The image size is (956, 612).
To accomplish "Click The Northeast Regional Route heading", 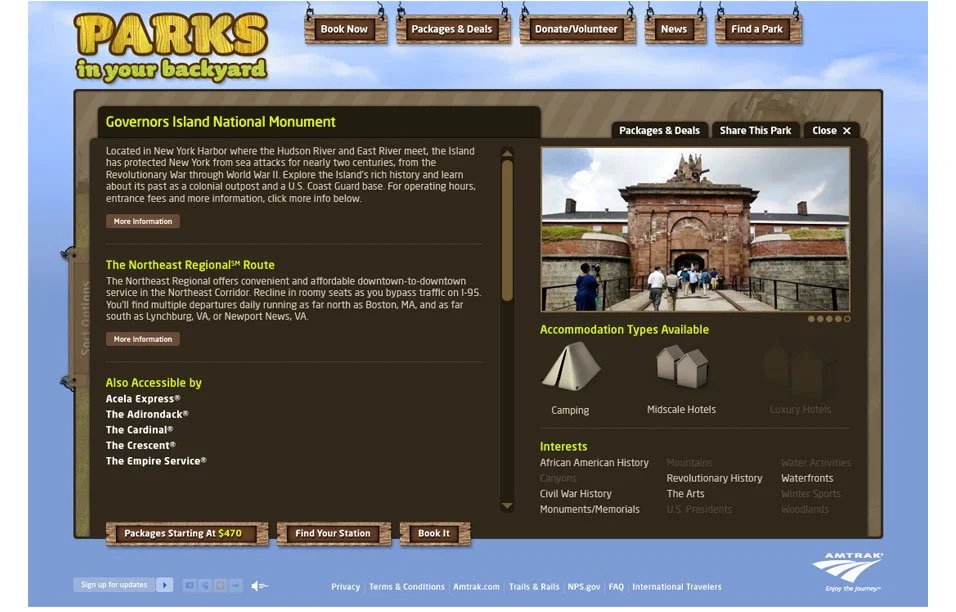I will coord(190,265).
